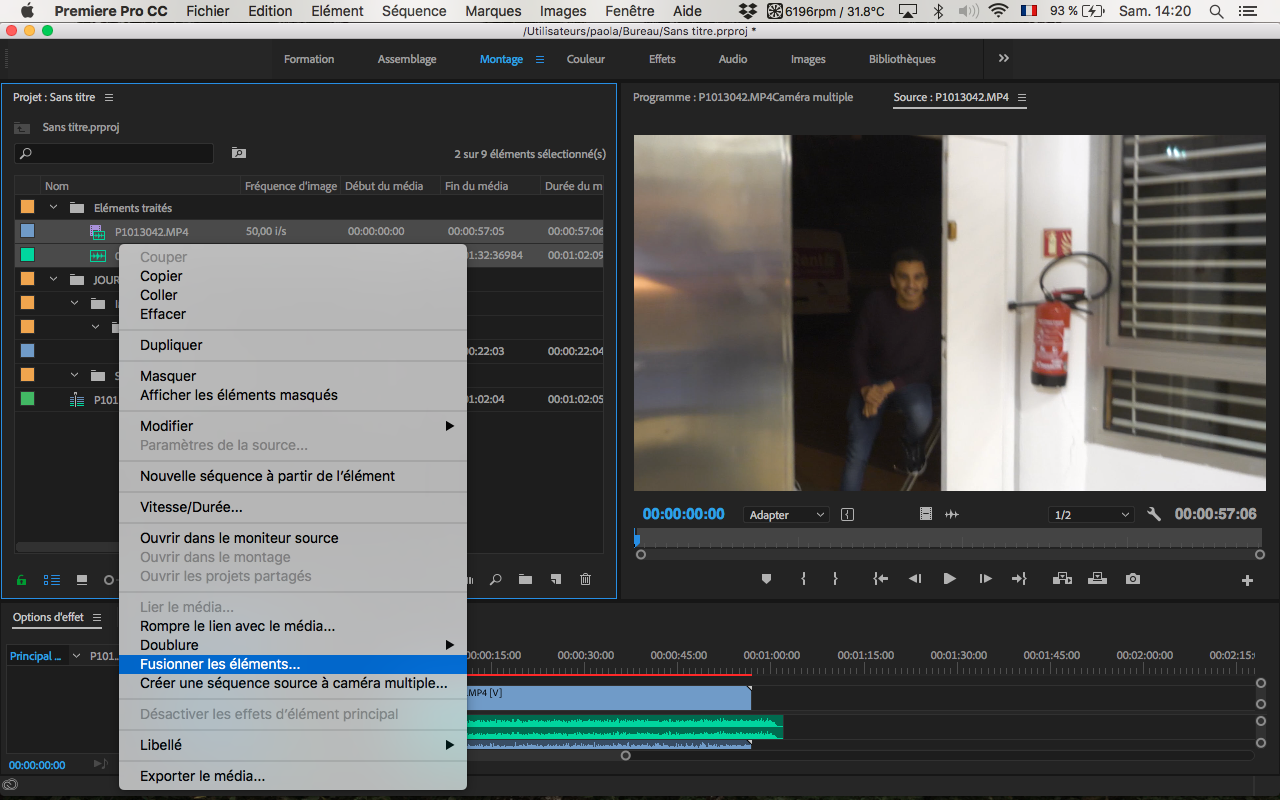Click the Project panel search magnifier icon
Viewport: 1280px width, 800px height.
pyautogui.click(x=496, y=579)
